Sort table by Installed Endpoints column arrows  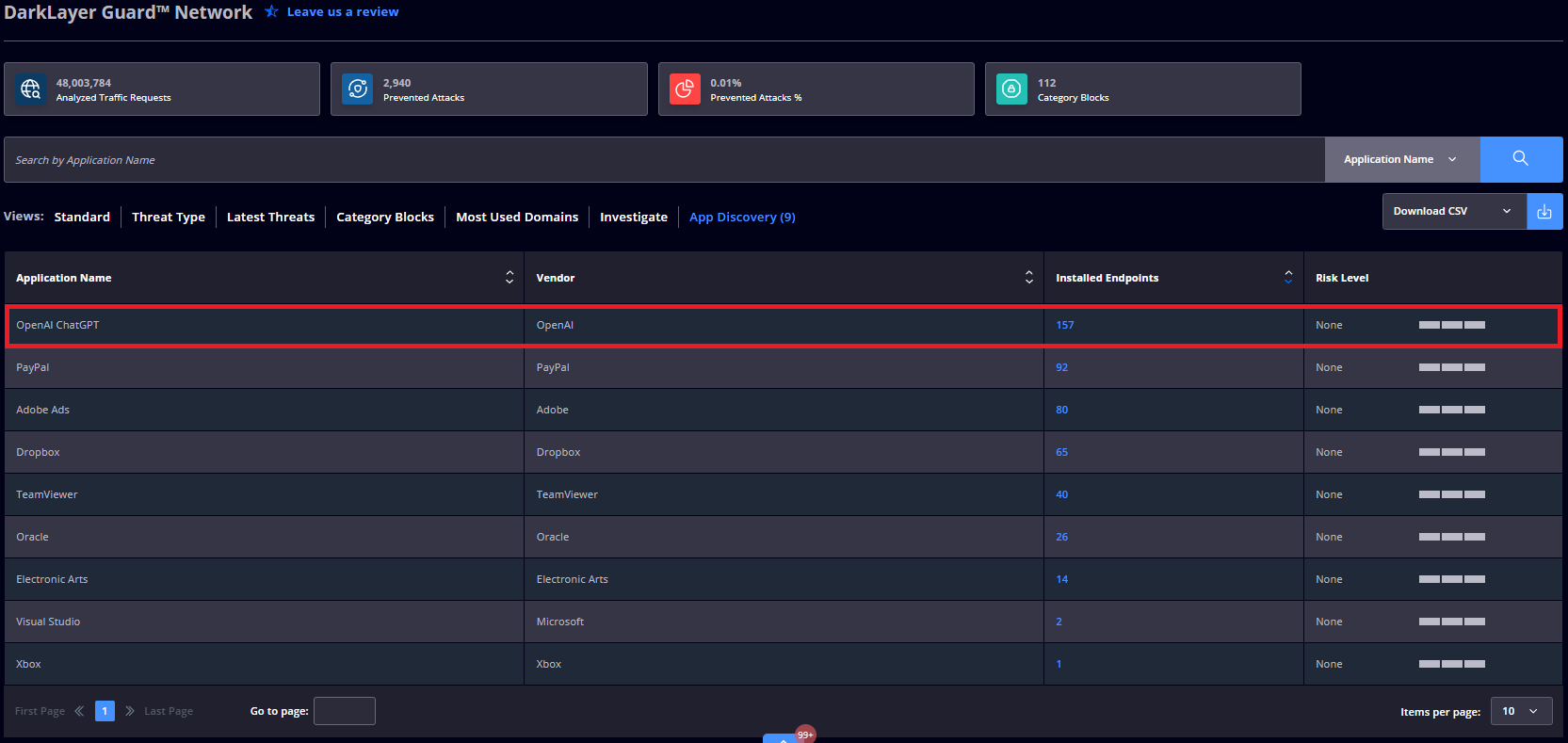pos(1288,277)
